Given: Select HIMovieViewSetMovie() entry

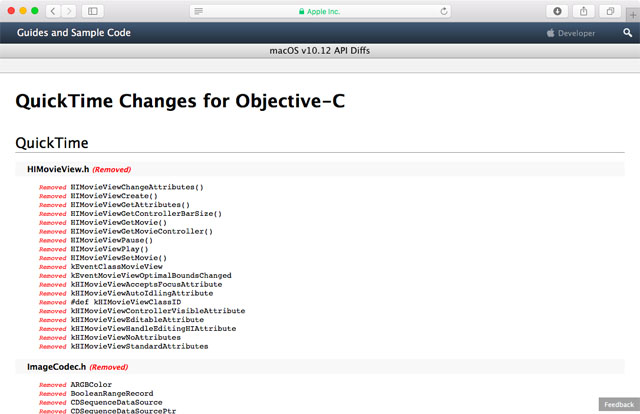Looking at the screenshot, I should 118,258.
